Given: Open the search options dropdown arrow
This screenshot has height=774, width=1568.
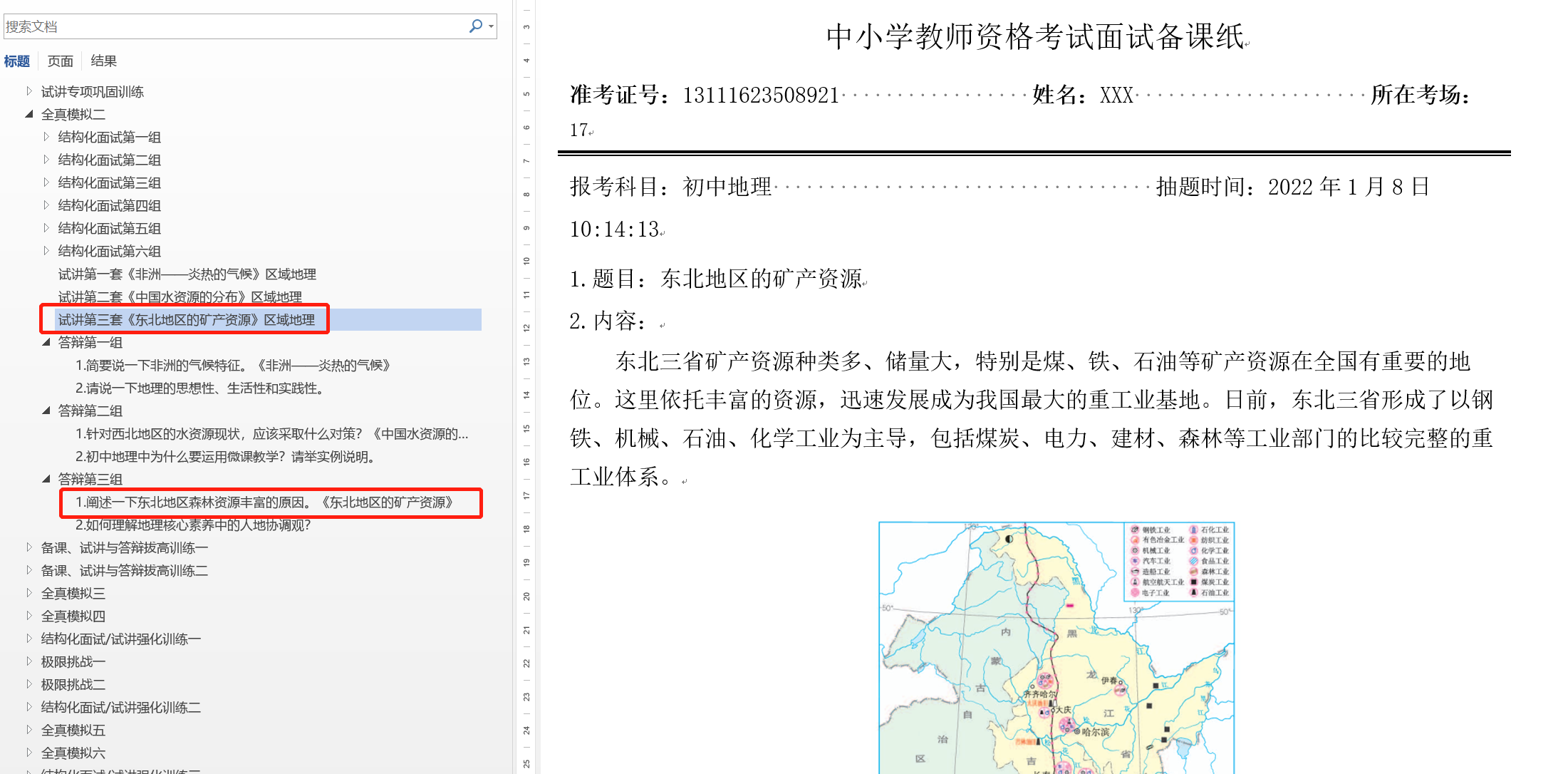Looking at the screenshot, I should (x=491, y=26).
